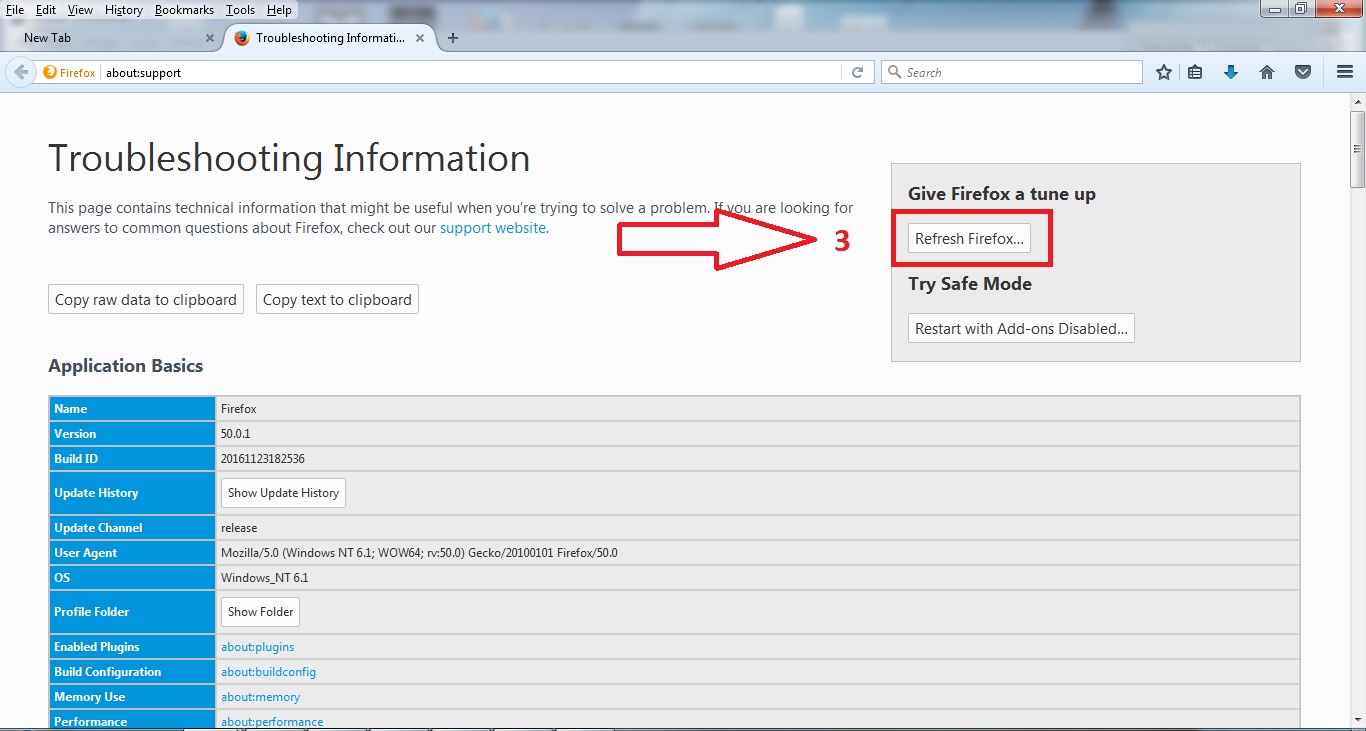This screenshot has height=731, width=1366.
Task: Click the Back arrow navigation button
Action: click(x=21, y=72)
